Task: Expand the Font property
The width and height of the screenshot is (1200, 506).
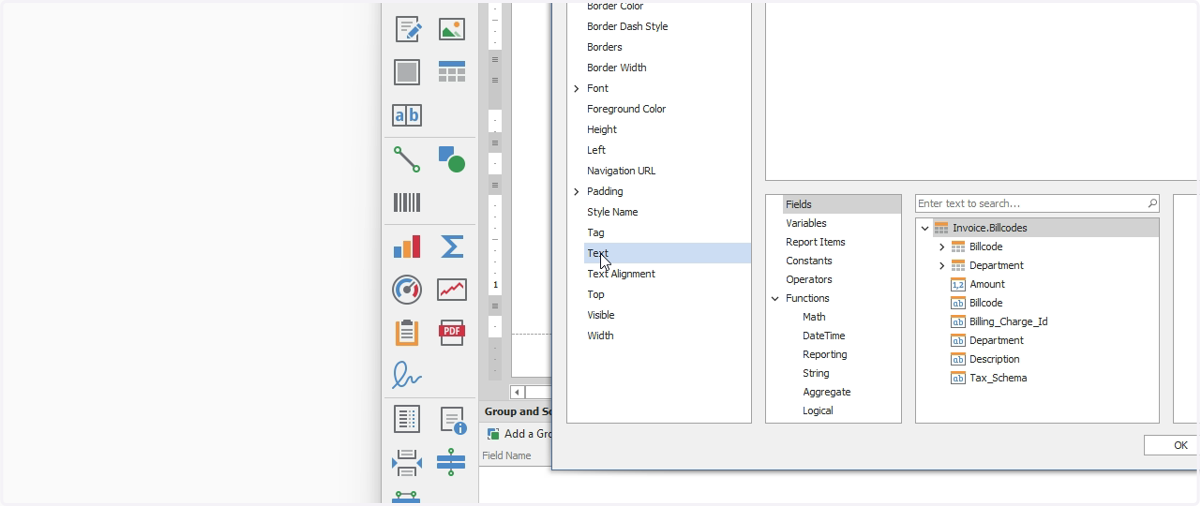Action: click(x=577, y=89)
